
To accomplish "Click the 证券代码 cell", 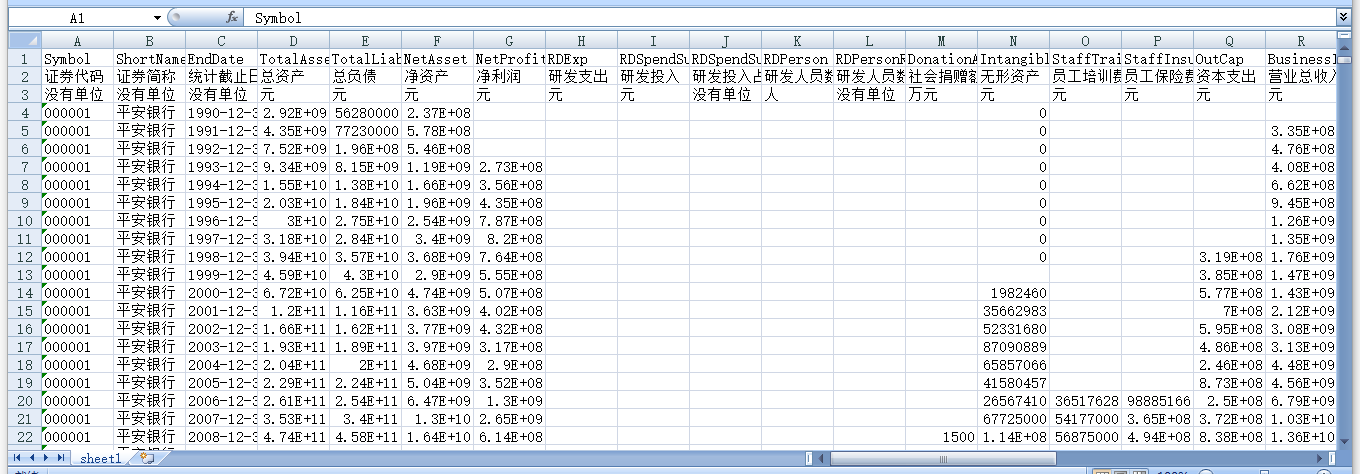I will [77, 77].
